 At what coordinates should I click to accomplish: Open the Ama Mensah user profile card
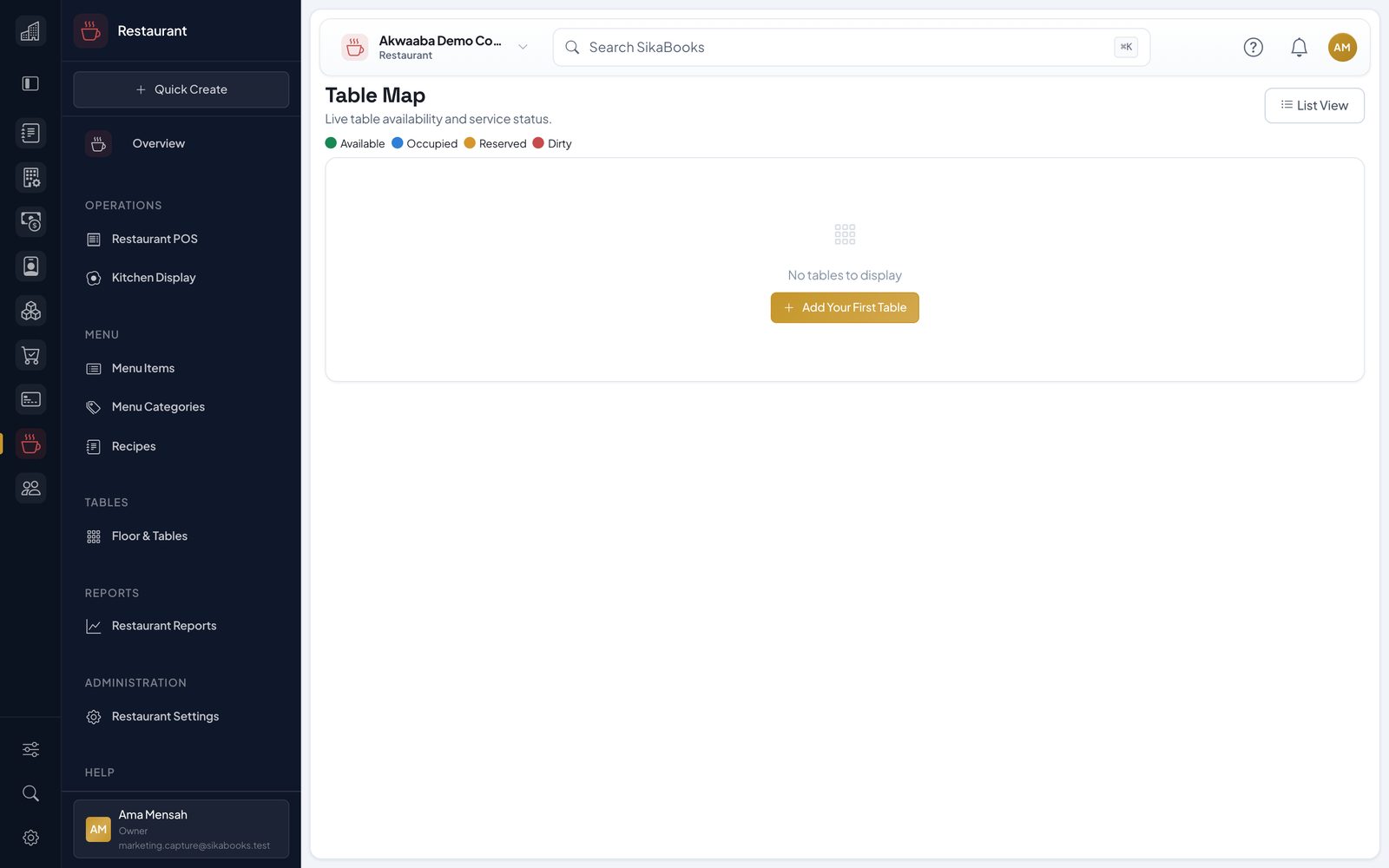click(181, 829)
